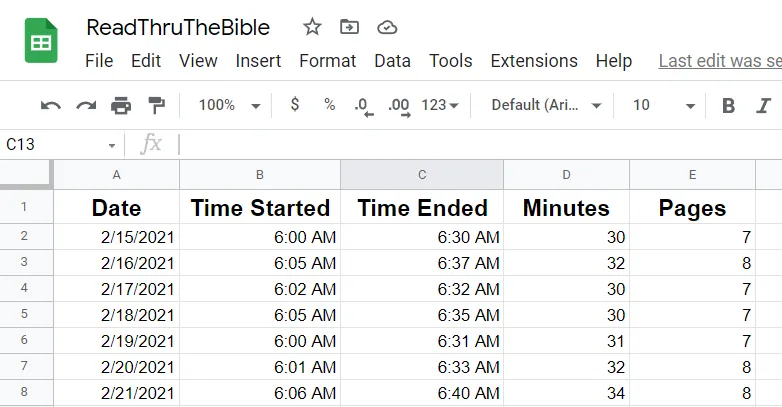Apply percent format
Viewport: 782px width, 407px height.
point(329,104)
